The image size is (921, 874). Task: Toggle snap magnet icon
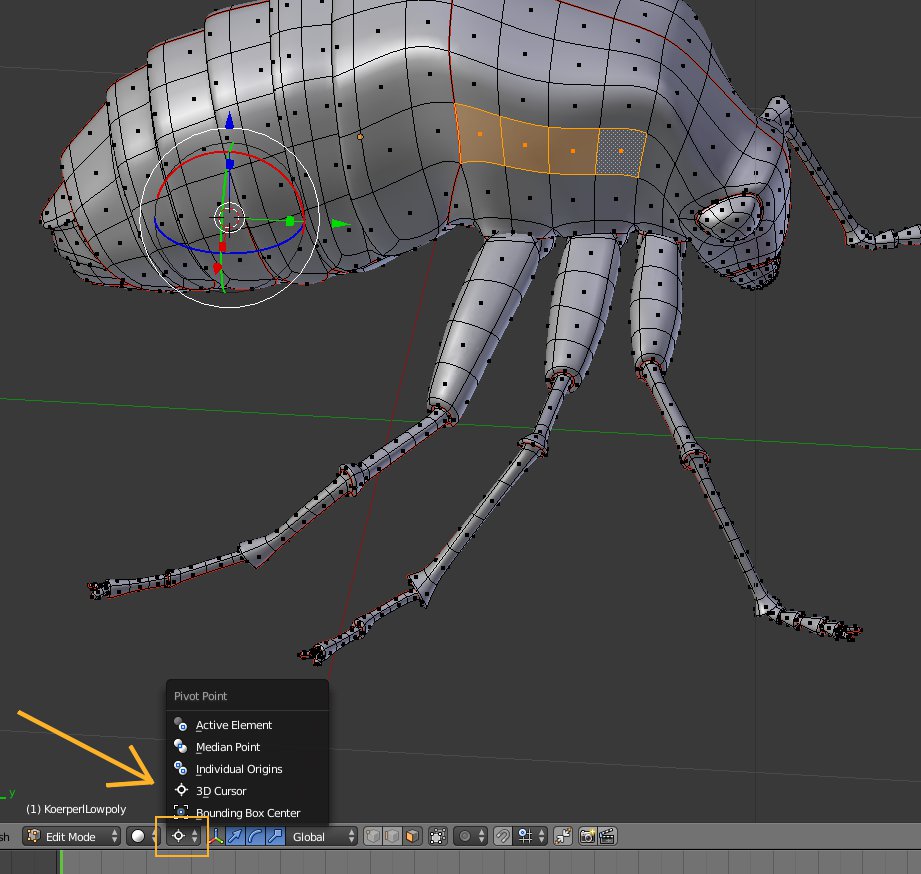(x=503, y=836)
